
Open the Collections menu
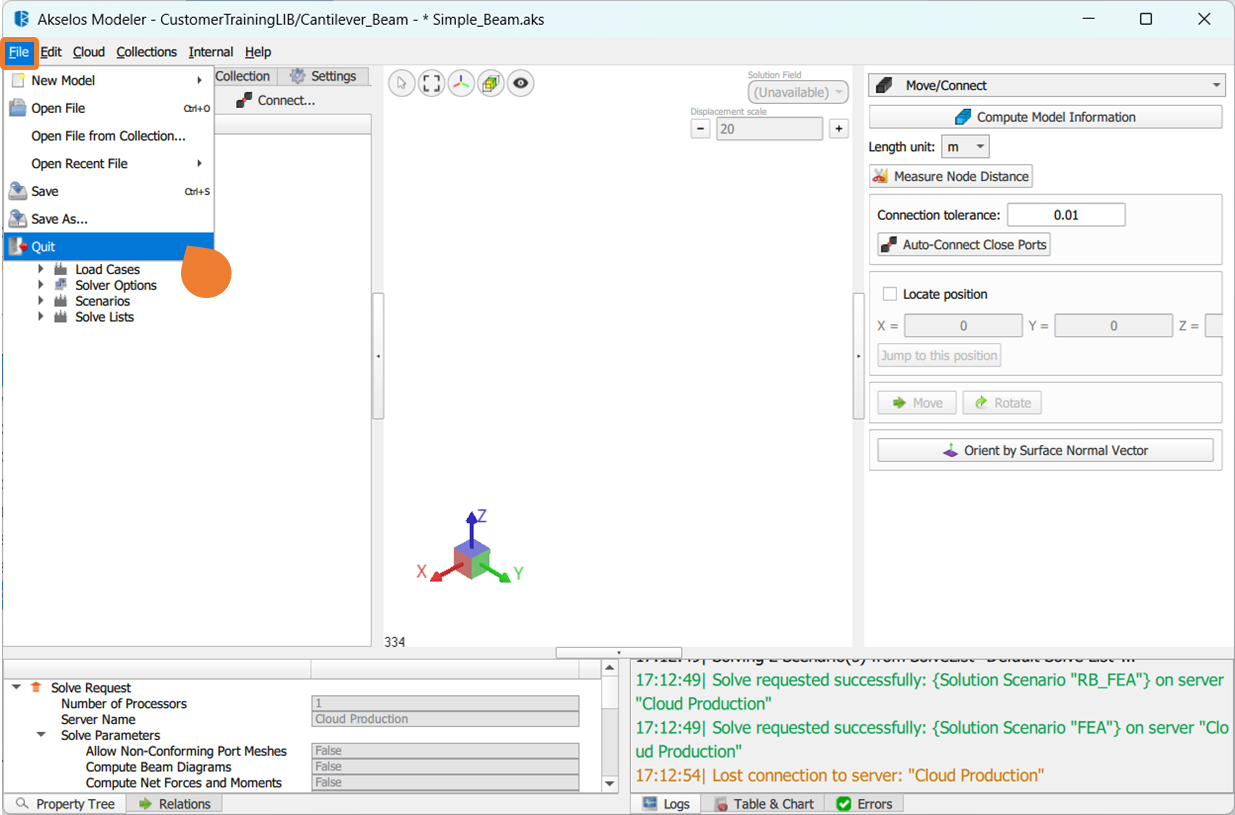[146, 52]
